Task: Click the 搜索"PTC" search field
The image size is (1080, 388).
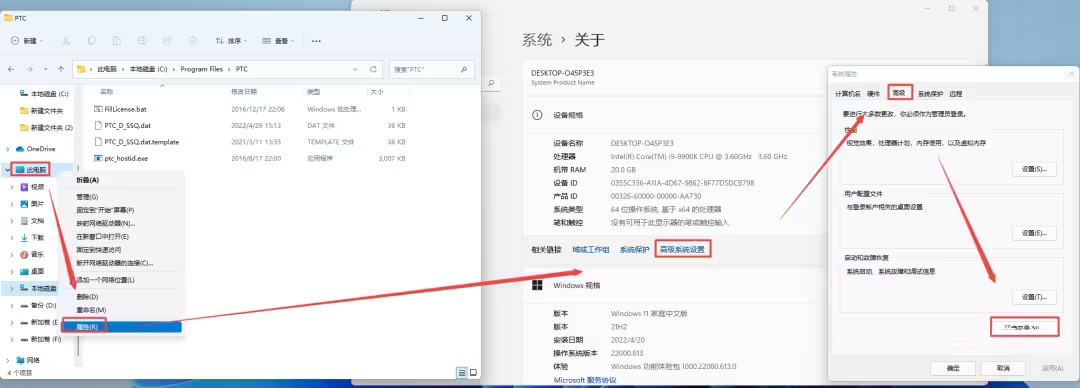Action: pyautogui.click(x=432, y=69)
